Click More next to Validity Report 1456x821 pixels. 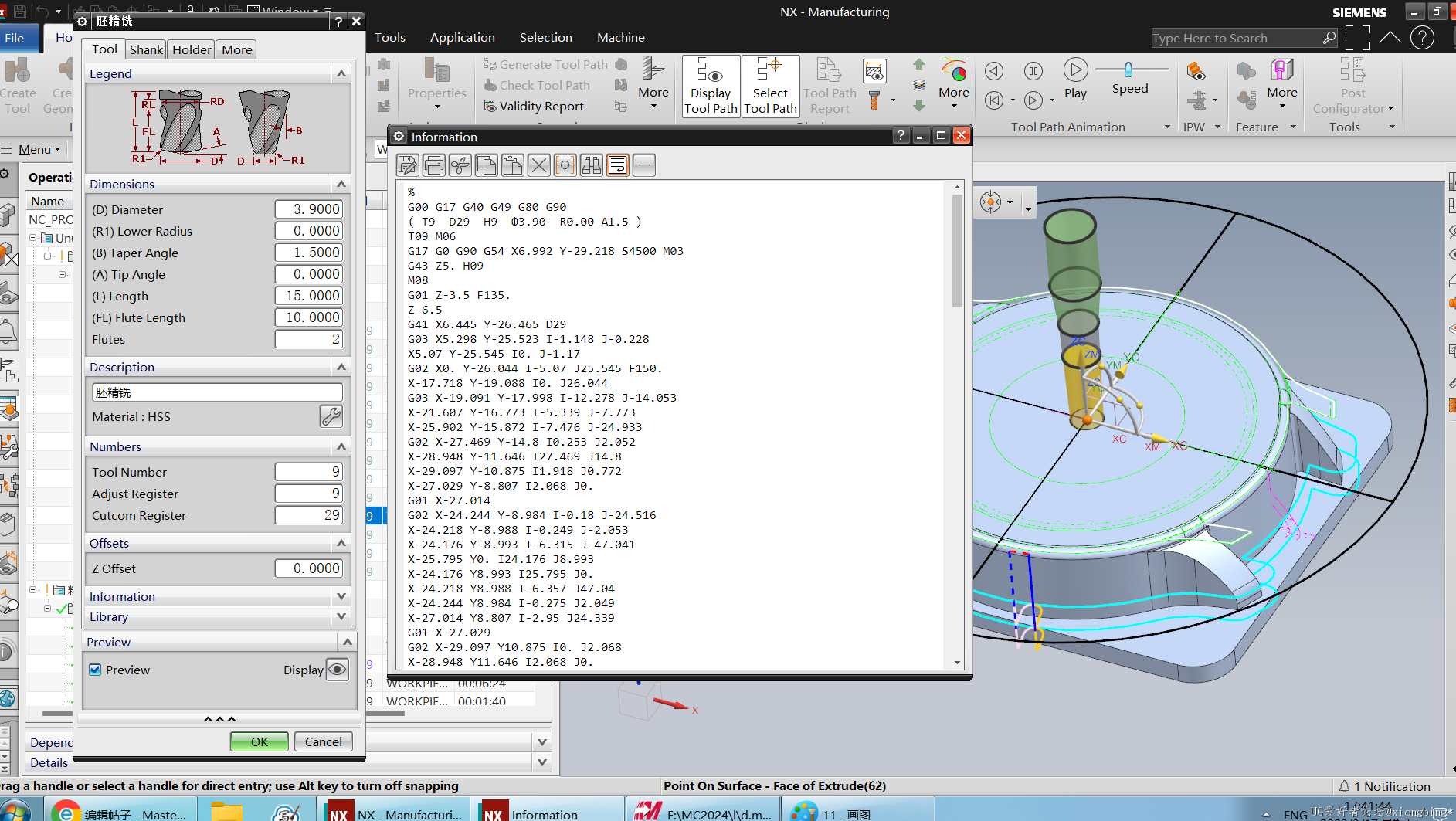[x=653, y=83]
